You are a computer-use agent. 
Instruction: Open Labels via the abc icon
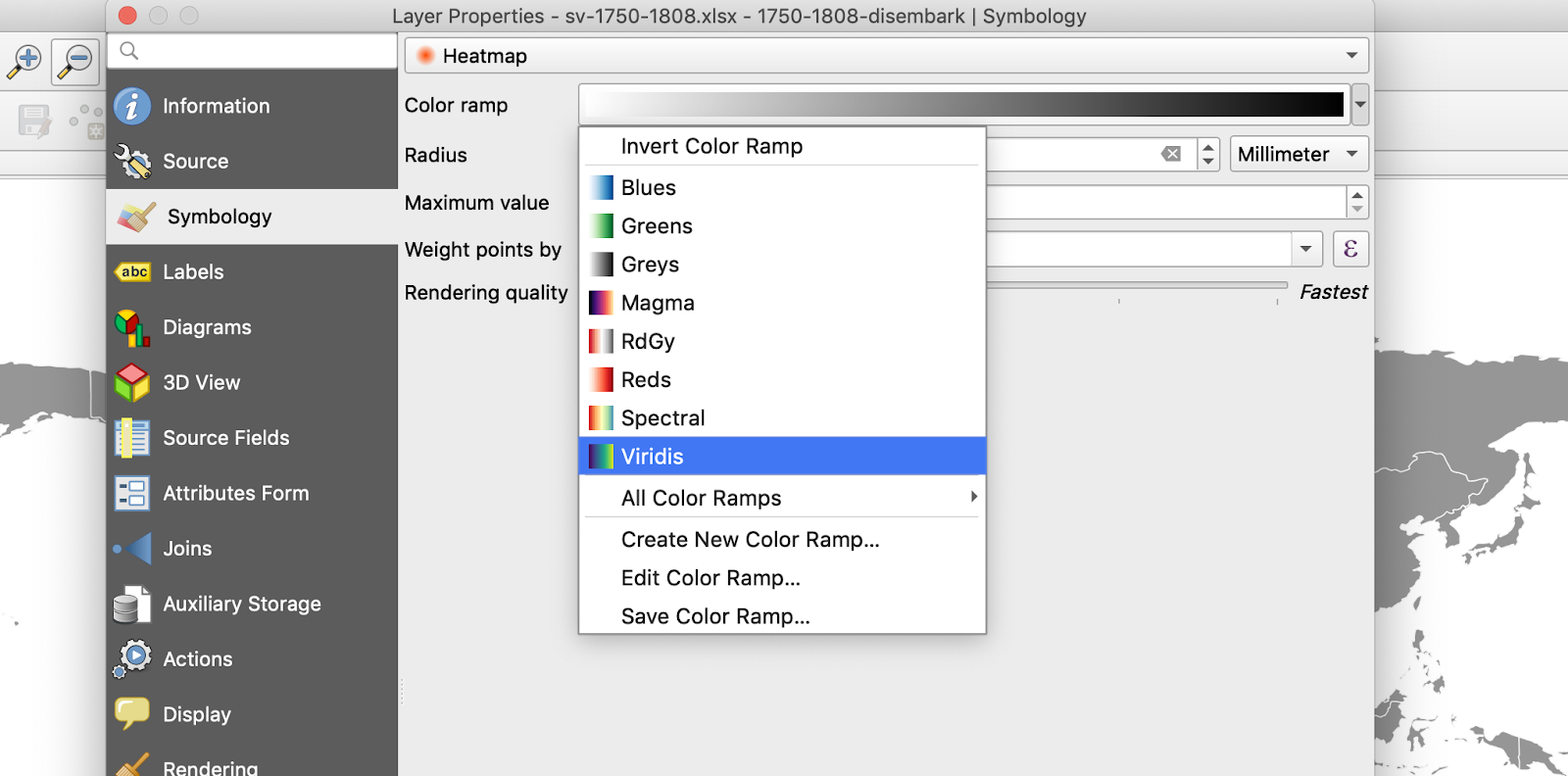coord(133,271)
